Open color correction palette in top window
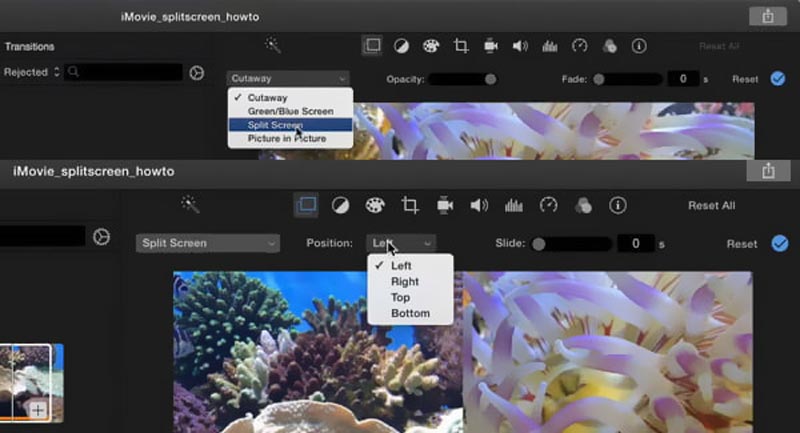The height and width of the screenshot is (433, 800). (x=431, y=46)
